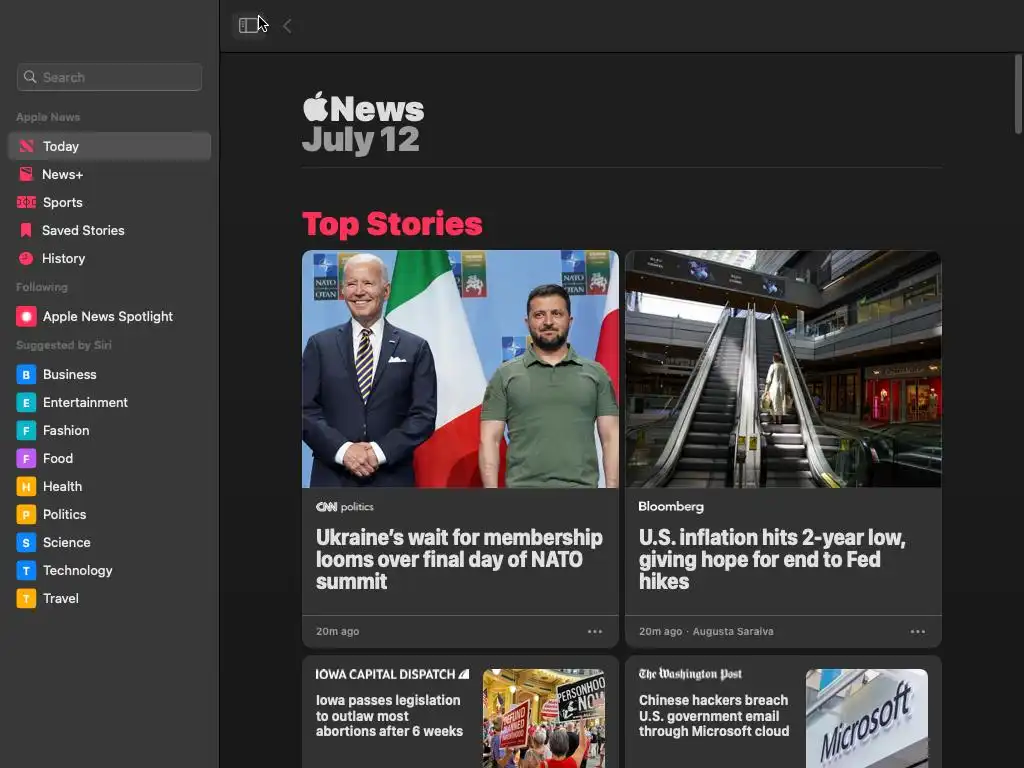This screenshot has width=1024, height=768.
Task: Open the Health topic label
Action: tap(63, 487)
